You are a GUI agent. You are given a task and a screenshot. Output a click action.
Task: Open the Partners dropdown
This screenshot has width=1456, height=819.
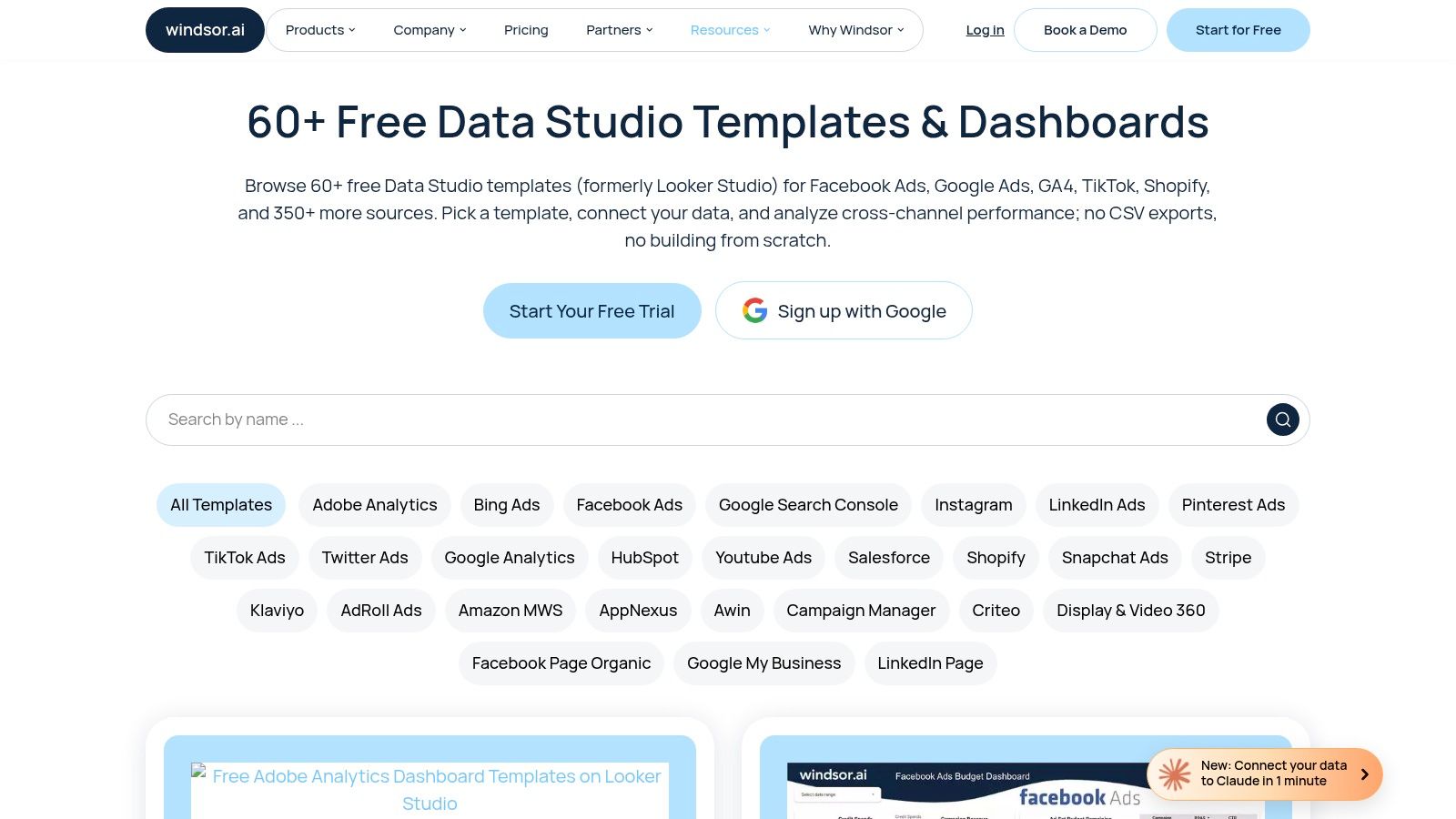[x=620, y=30]
